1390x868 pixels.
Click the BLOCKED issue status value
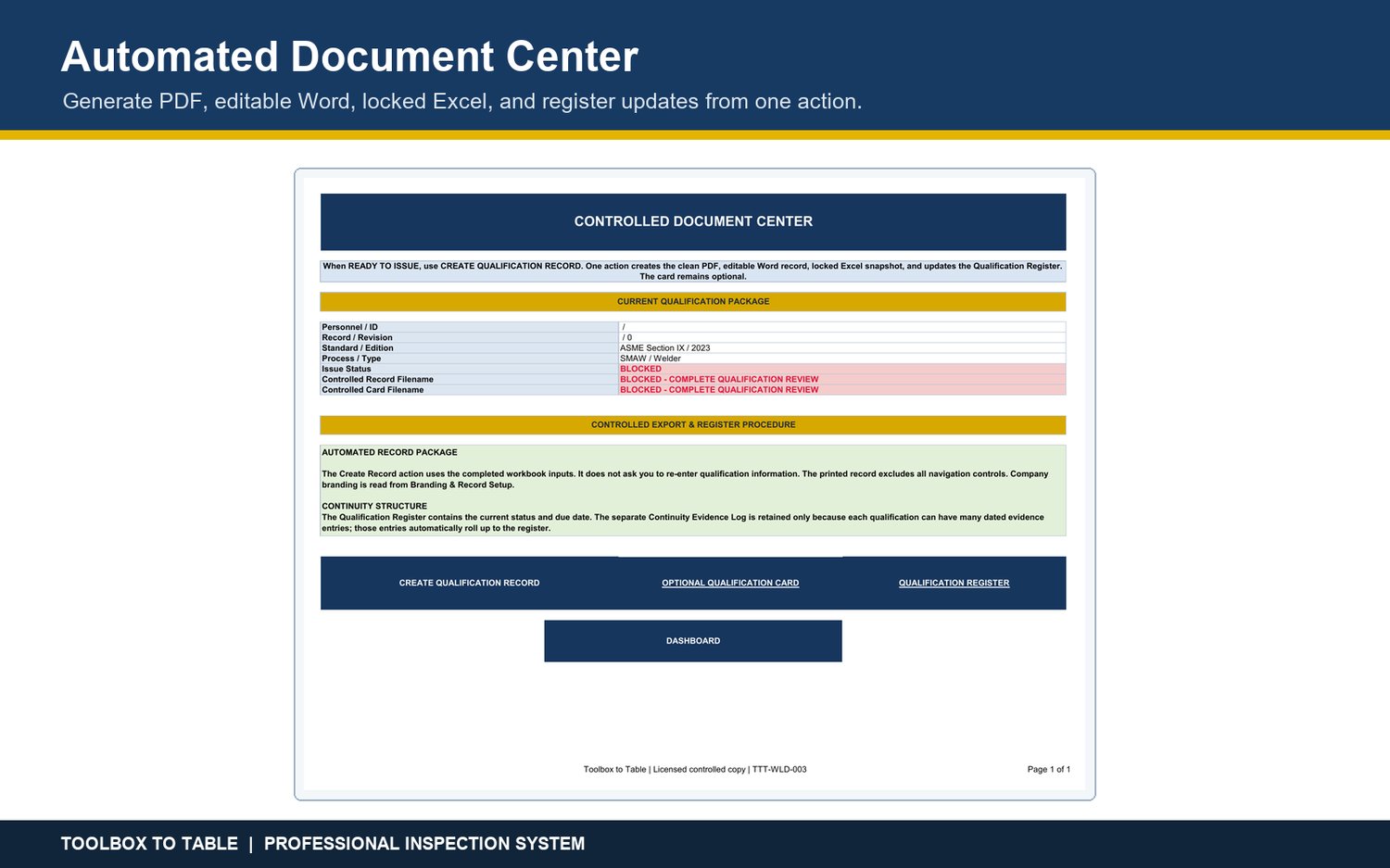coord(842,369)
